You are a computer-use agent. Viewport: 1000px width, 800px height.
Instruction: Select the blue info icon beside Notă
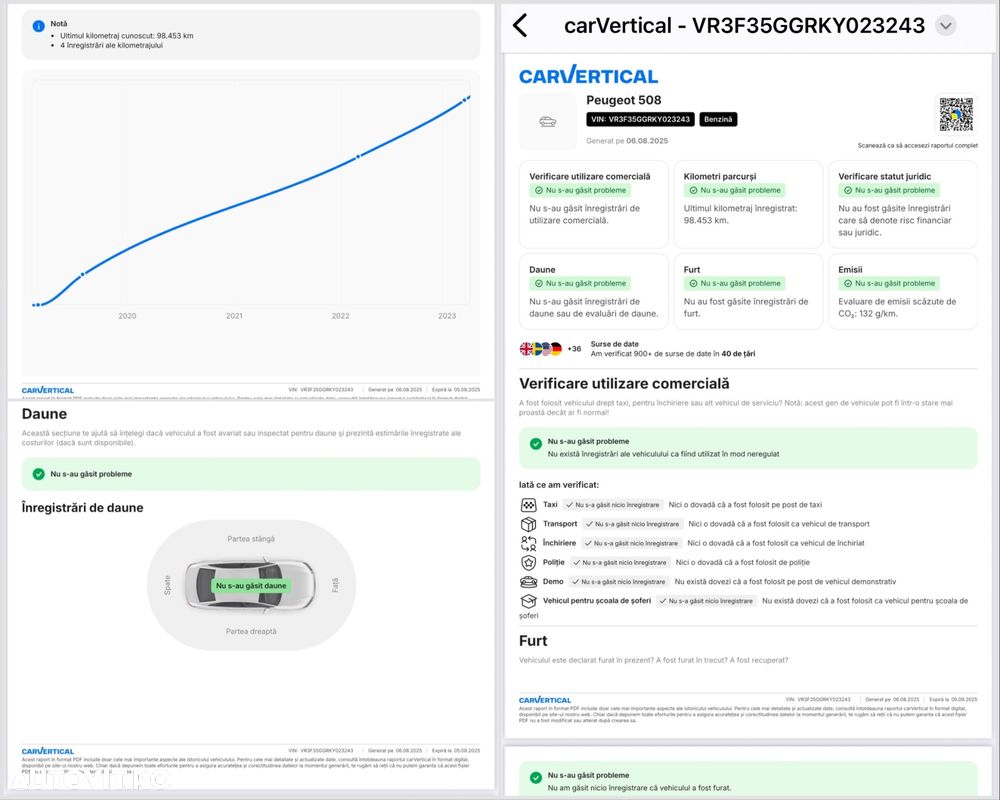(38, 26)
